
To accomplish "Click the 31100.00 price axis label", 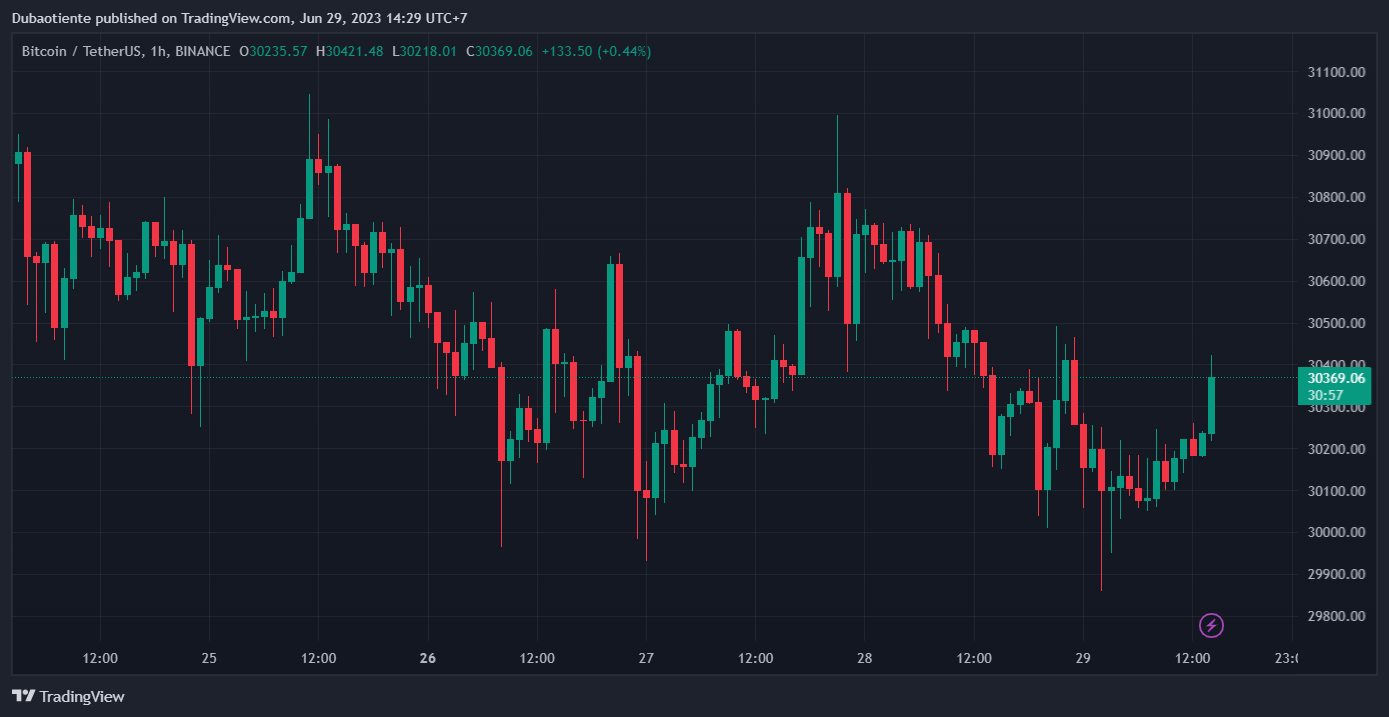I will point(1335,72).
